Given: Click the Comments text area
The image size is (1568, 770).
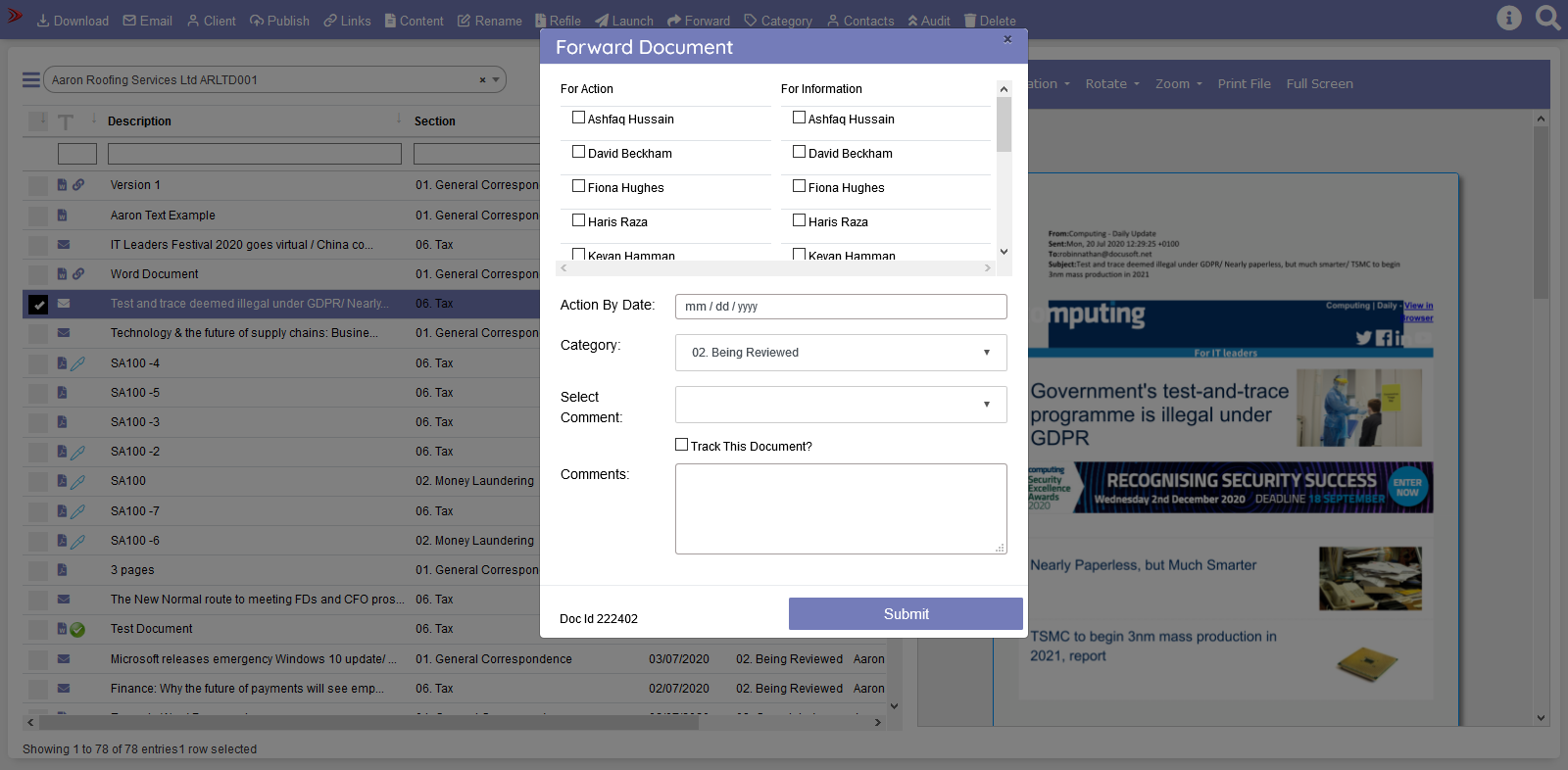Looking at the screenshot, I should 841,509.
